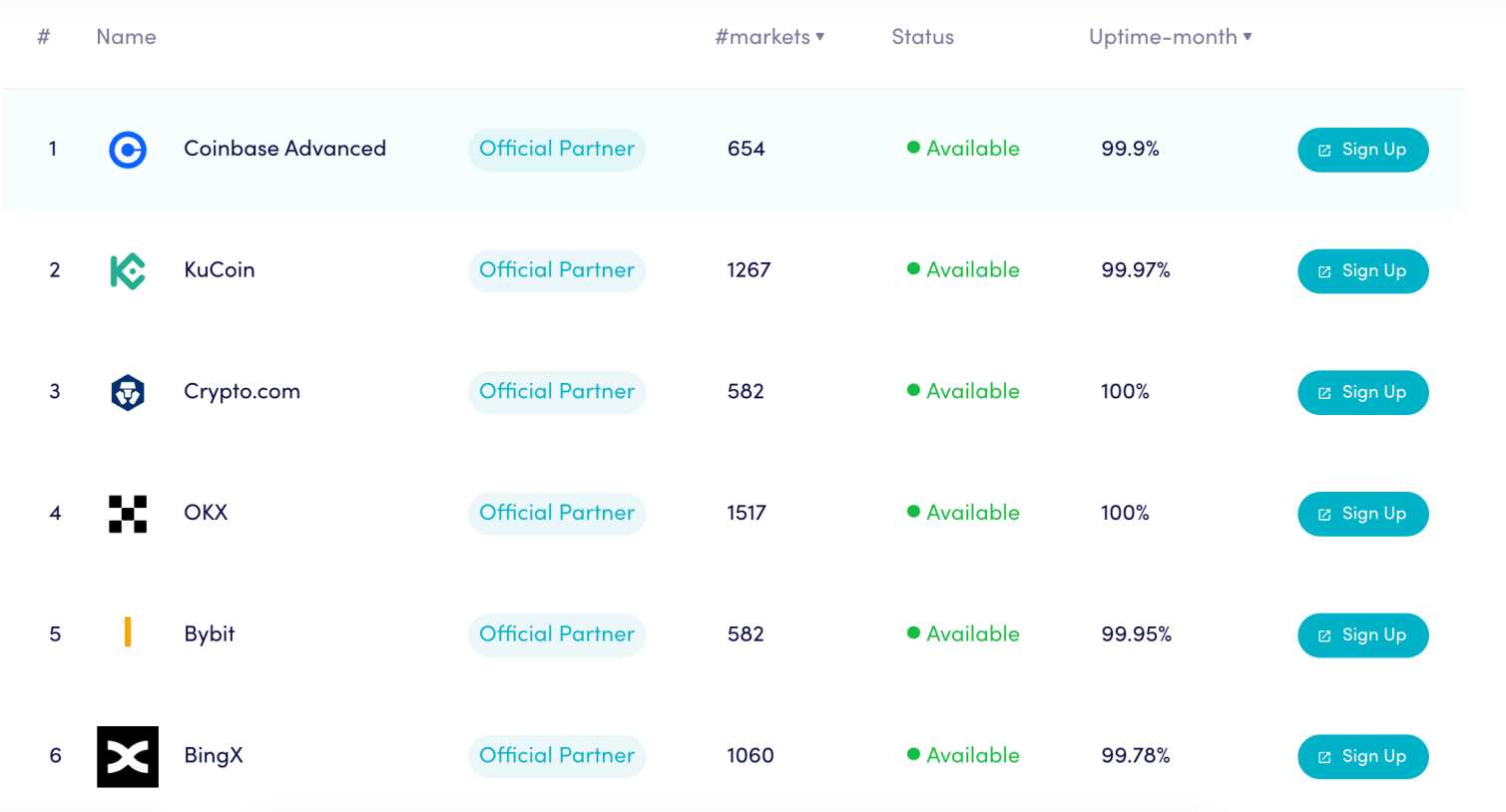Select KuCoin markets value 1267

click(x=749, y=270)
